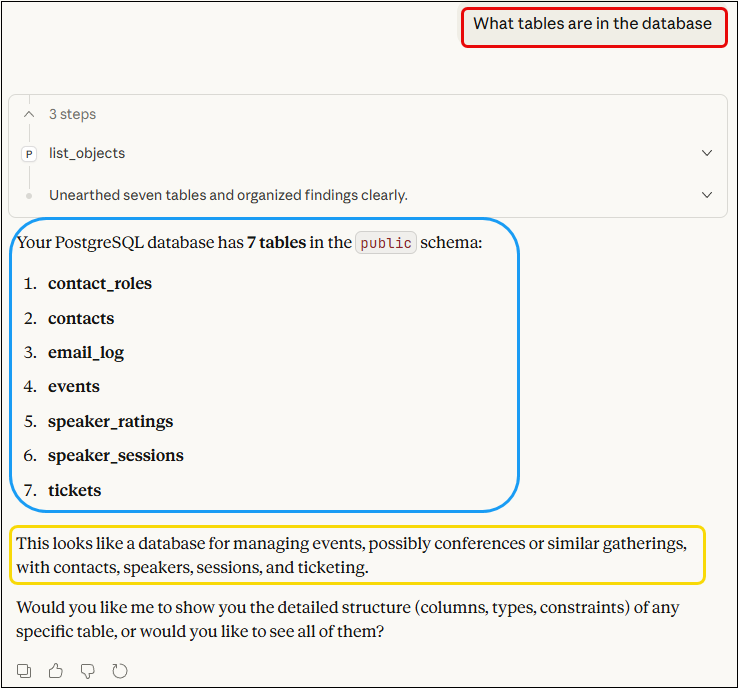Copy the response with the copy icon
The image size is (738, 688).
[25, 671]
